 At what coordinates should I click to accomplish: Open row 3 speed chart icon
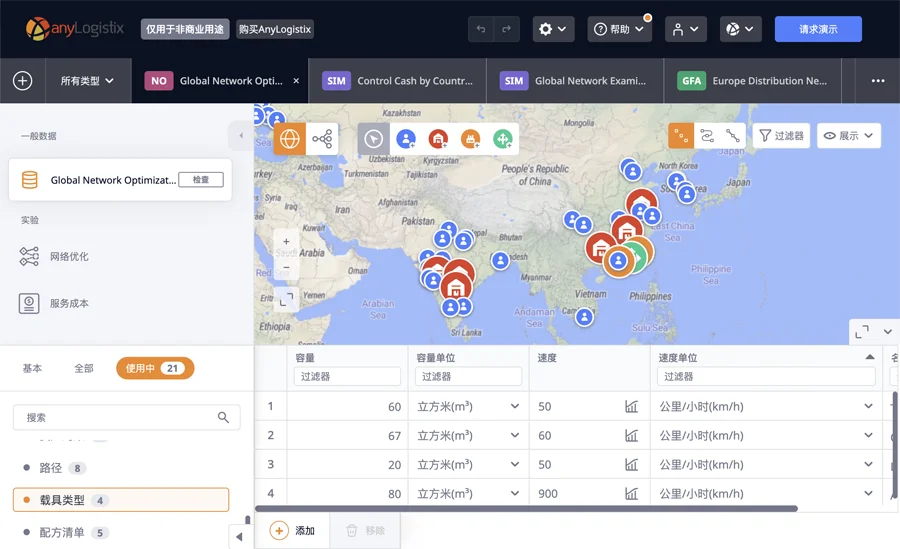(x=631, y=465)
